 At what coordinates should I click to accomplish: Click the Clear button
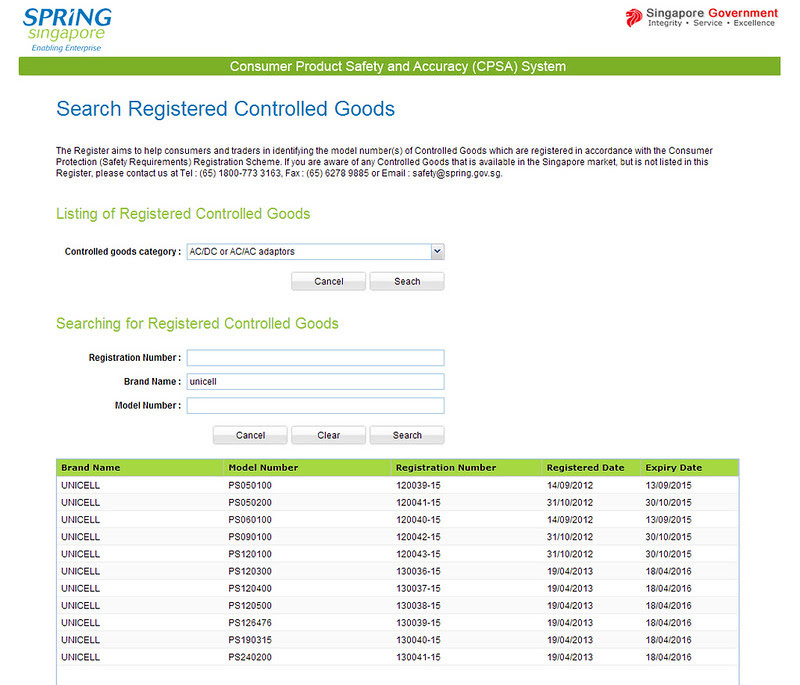point(329,436)
